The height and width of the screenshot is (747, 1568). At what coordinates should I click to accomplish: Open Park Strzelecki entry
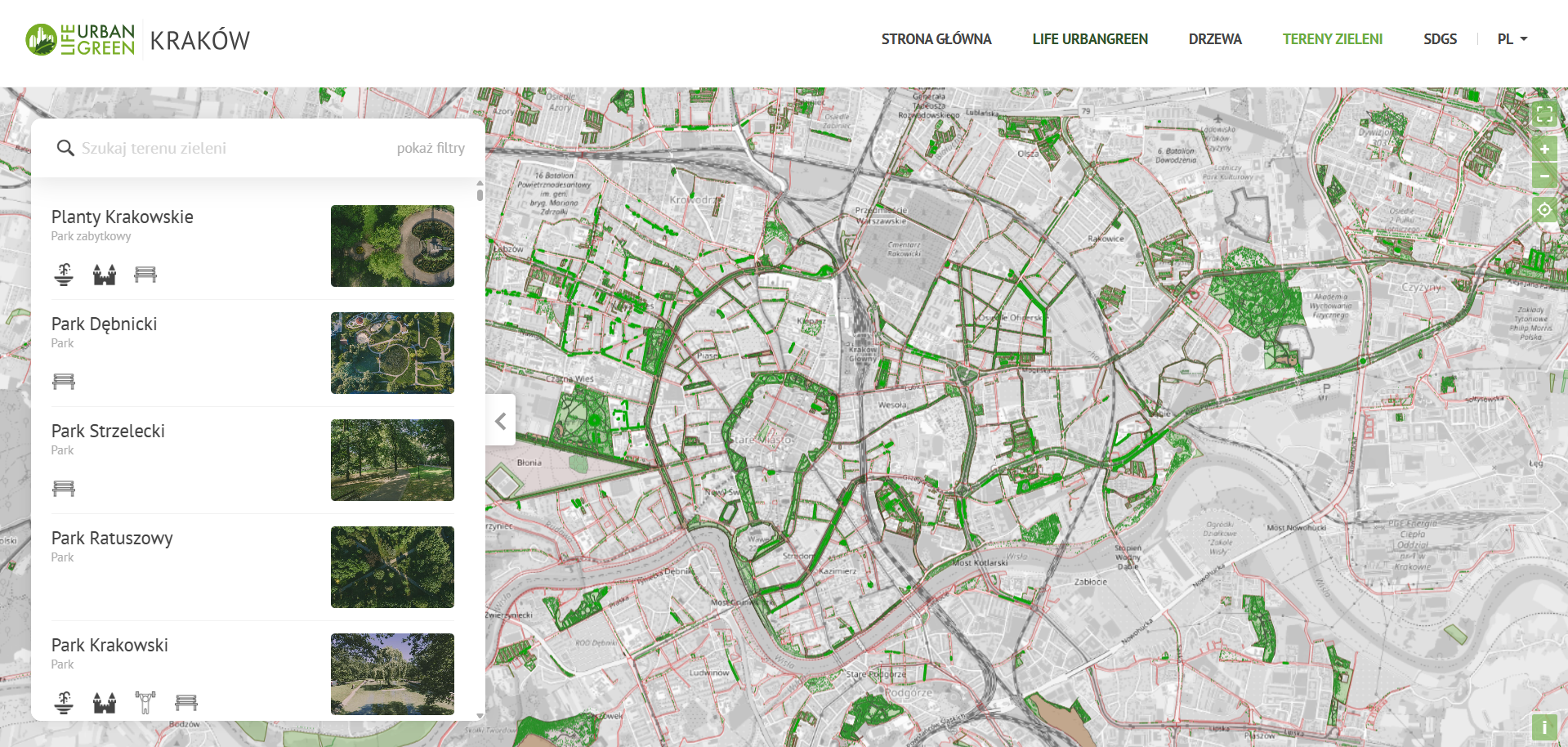click(108, 432)
